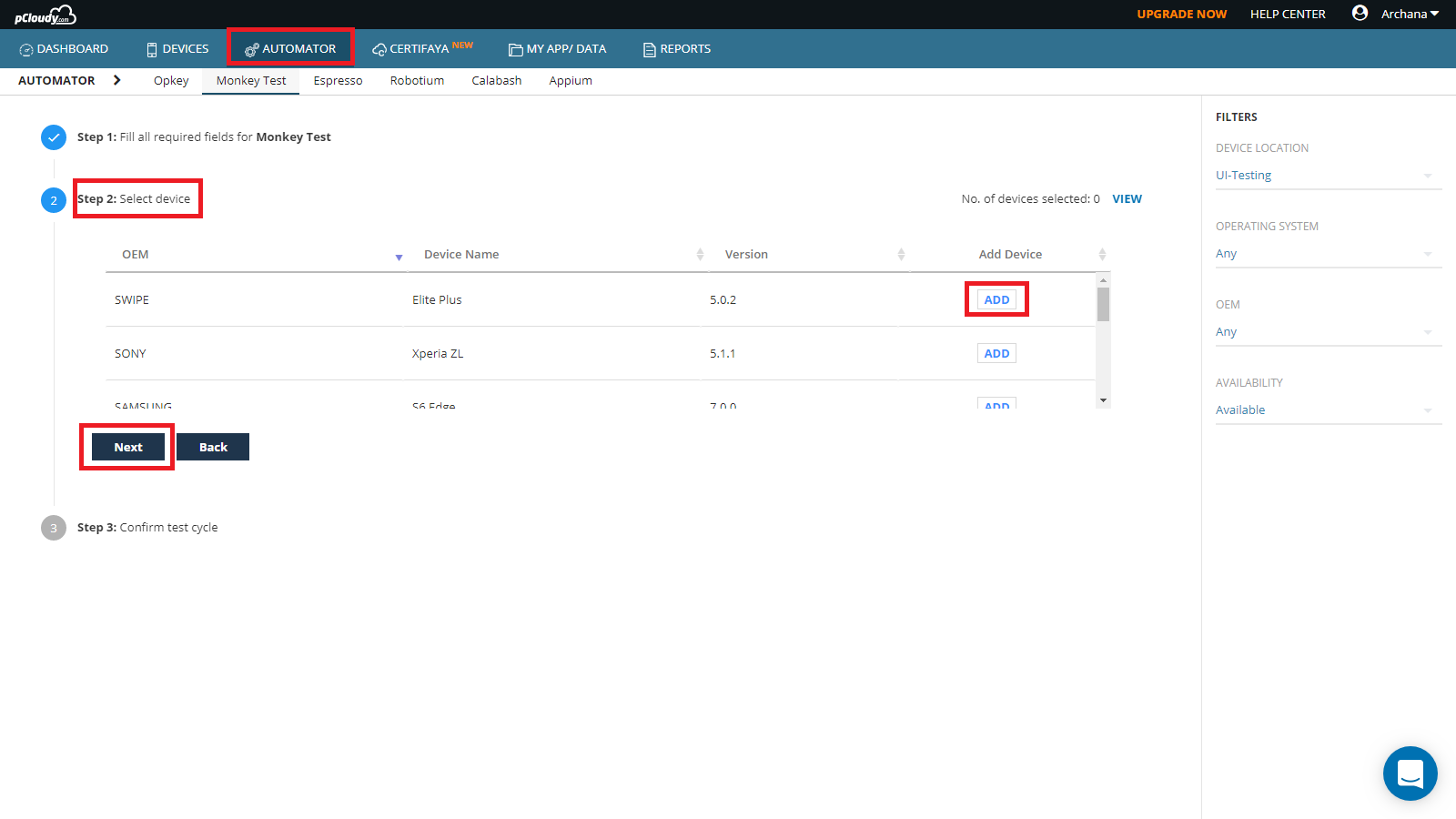Screen dimensions: 1456x819
Task: Click the Step 1 completed checkmark
Action: tap(54, 137)
